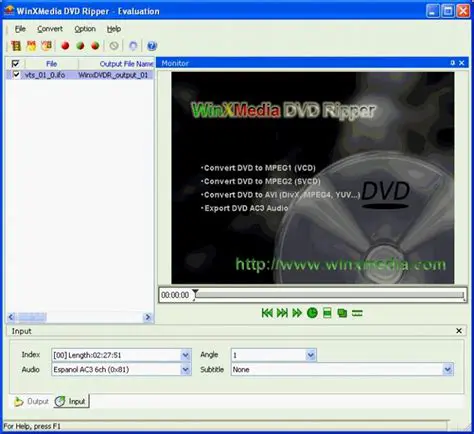
Task: Click the application icon in the title bar
Action: point(9,11)
